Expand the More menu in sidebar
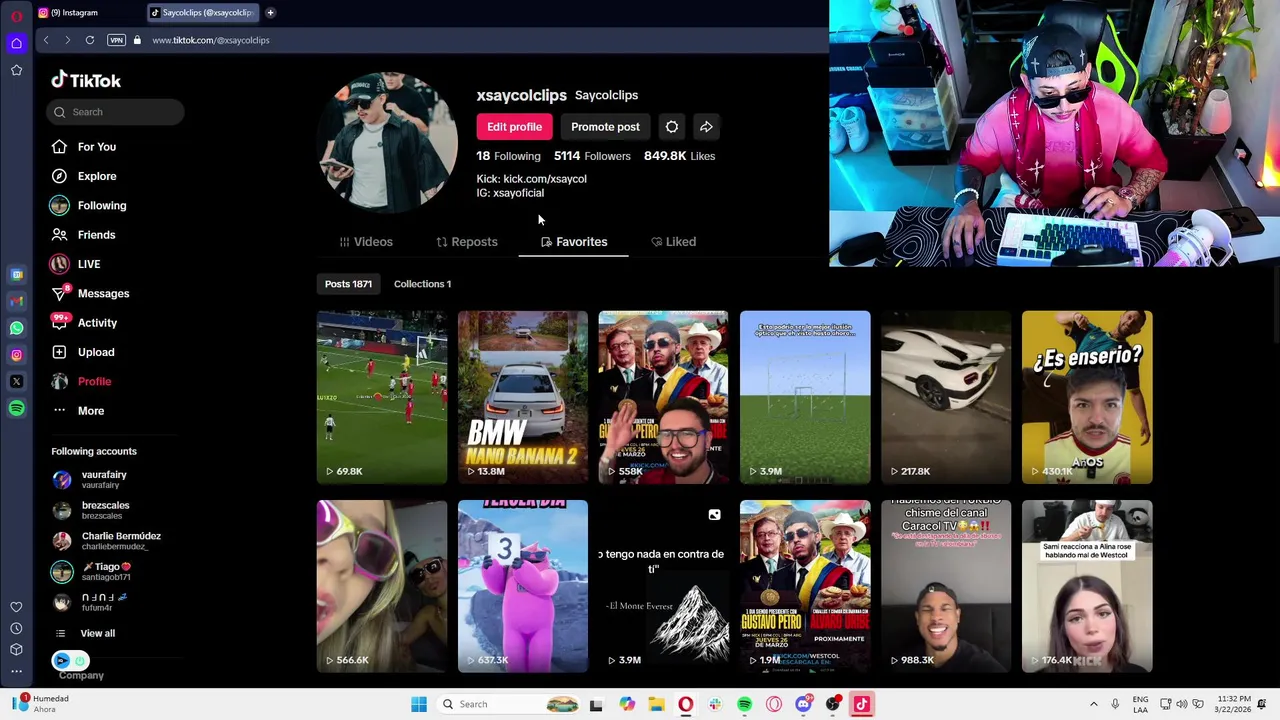 pos(78,411)
